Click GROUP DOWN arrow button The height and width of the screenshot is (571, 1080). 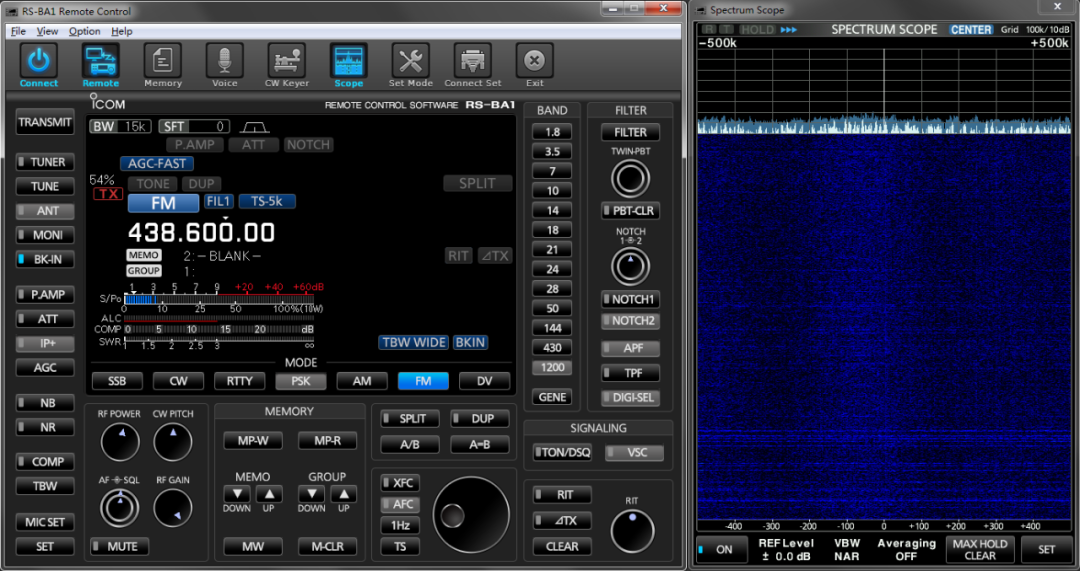coord(312,494)
